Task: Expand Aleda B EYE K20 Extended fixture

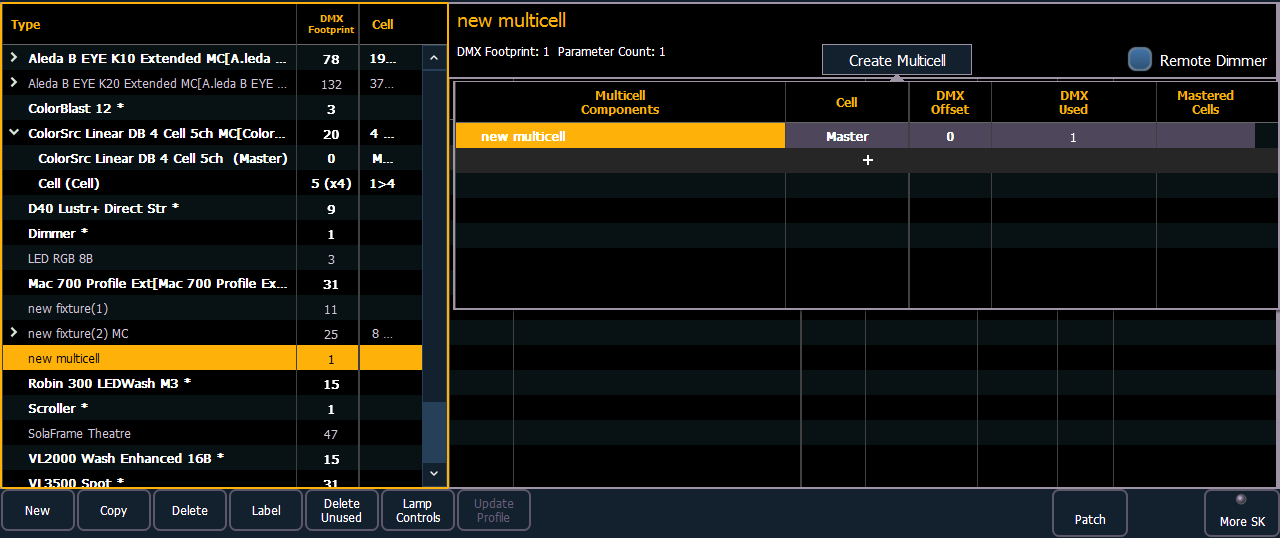Action: [14, 84]
